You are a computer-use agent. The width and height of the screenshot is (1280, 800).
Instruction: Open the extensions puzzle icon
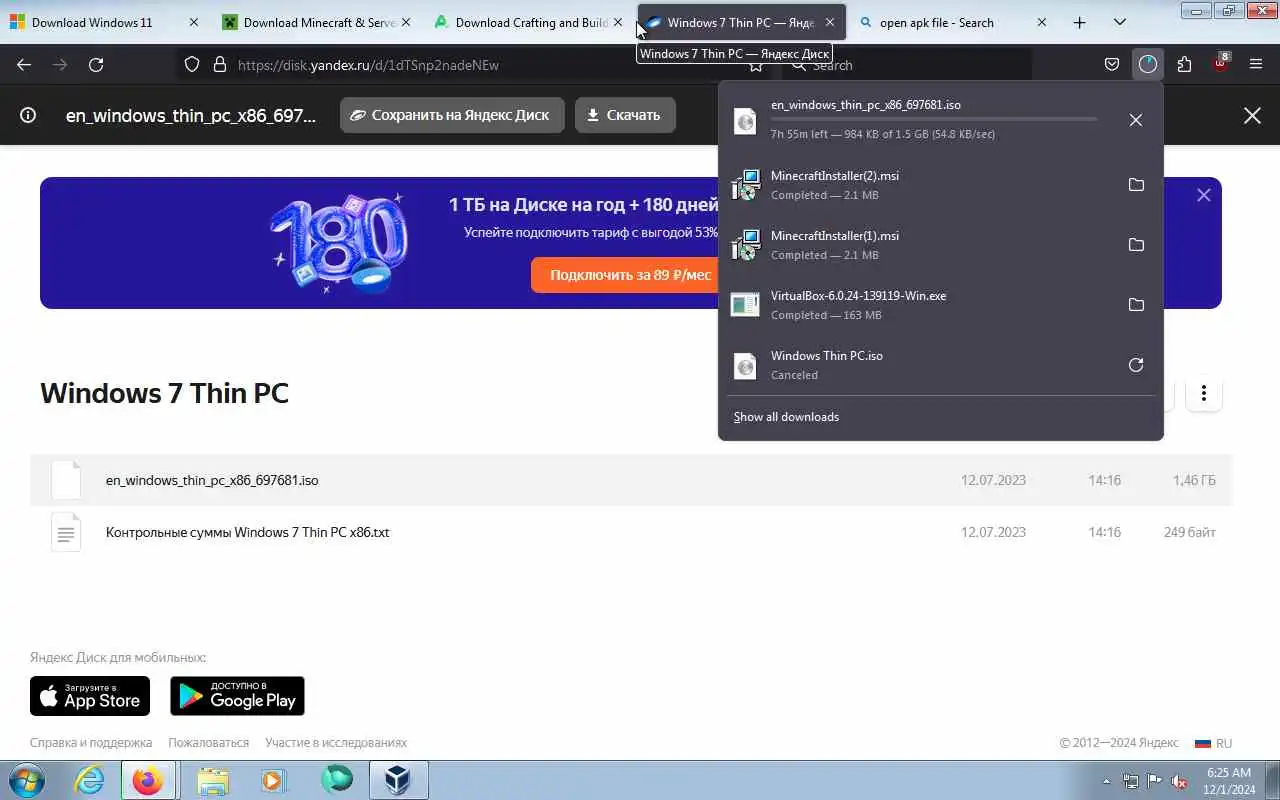(1184, 64)
